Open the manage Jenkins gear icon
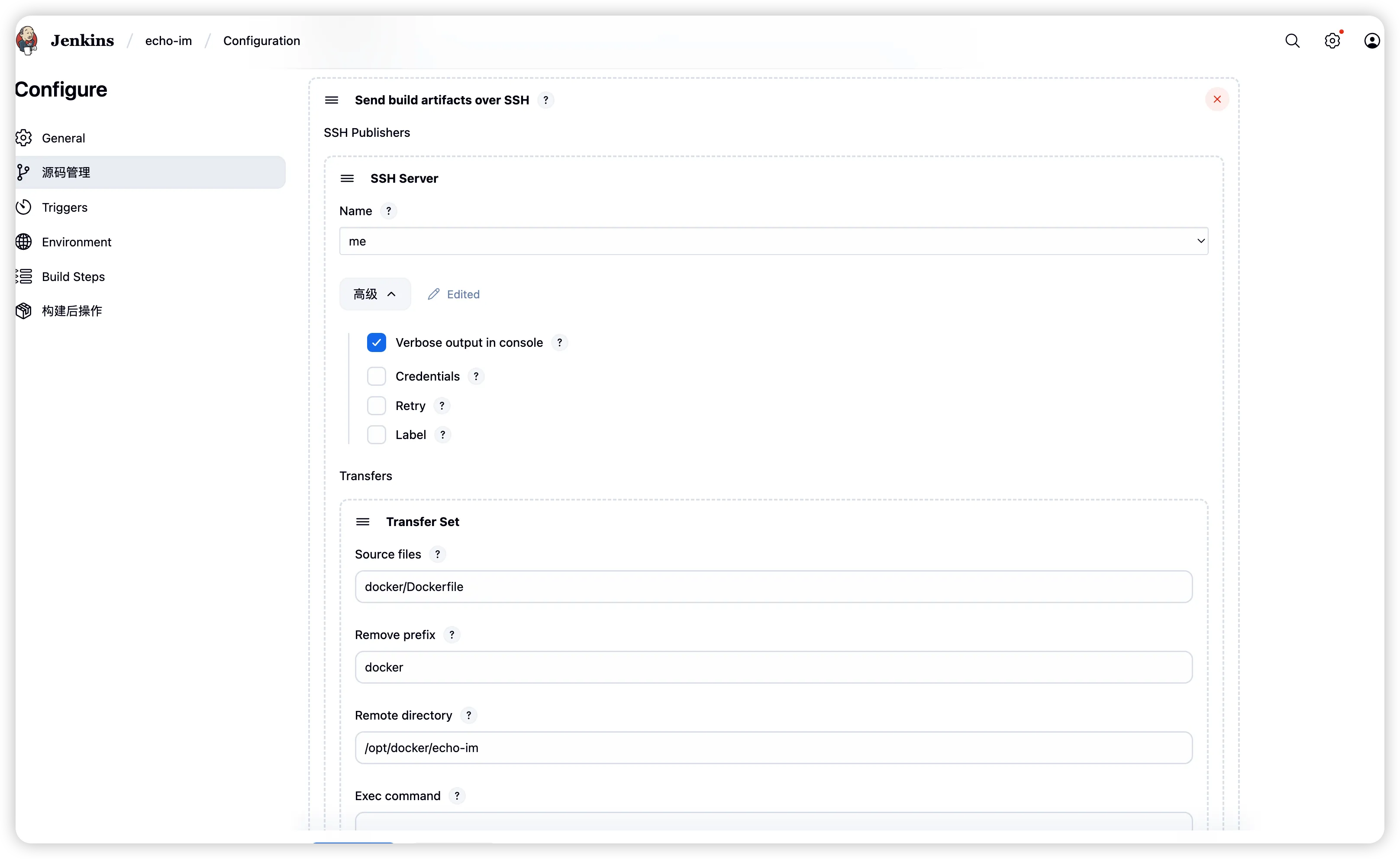This screenshot has height=859, width=1400. (1332, 41)
